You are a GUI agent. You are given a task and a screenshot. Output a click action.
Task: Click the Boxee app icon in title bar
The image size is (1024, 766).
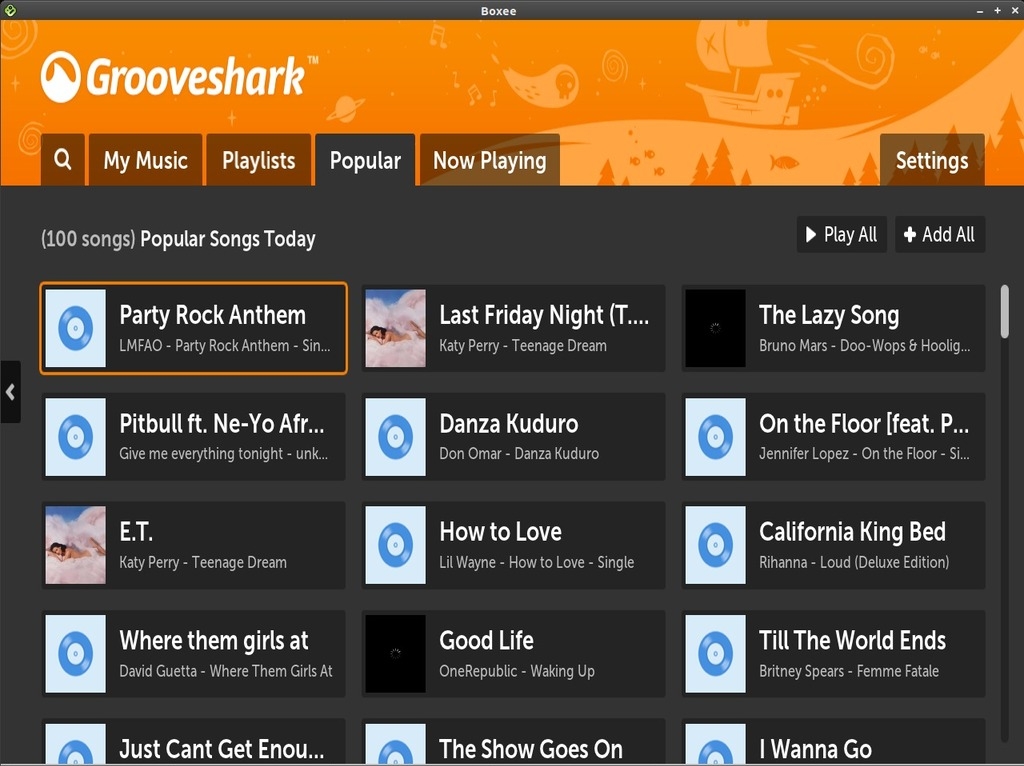point(10,10)
